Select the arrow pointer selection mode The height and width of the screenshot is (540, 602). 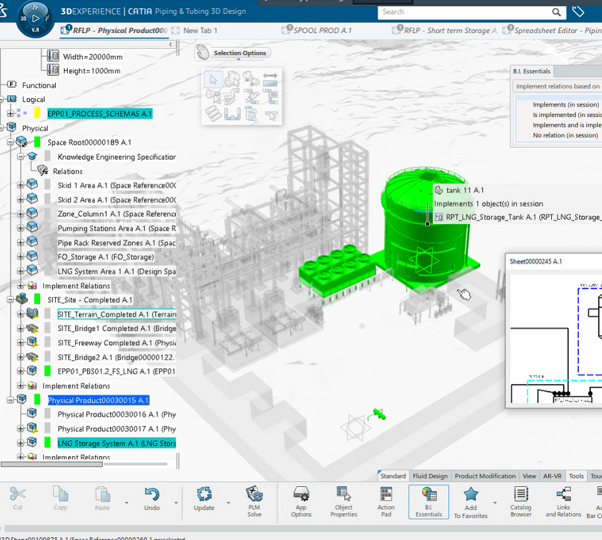pyautogui.click(x=212, y=80)
